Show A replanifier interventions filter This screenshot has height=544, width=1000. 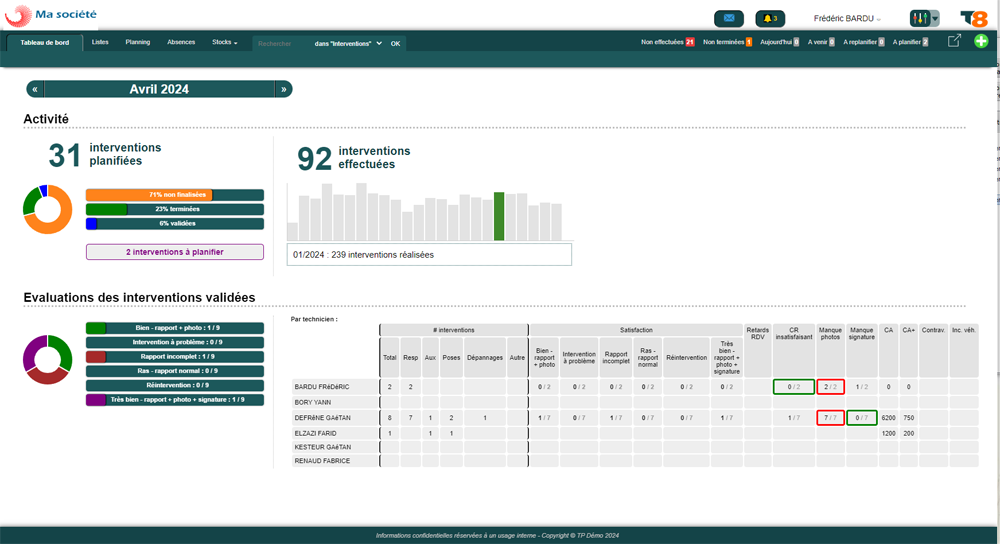coord(864,42)
